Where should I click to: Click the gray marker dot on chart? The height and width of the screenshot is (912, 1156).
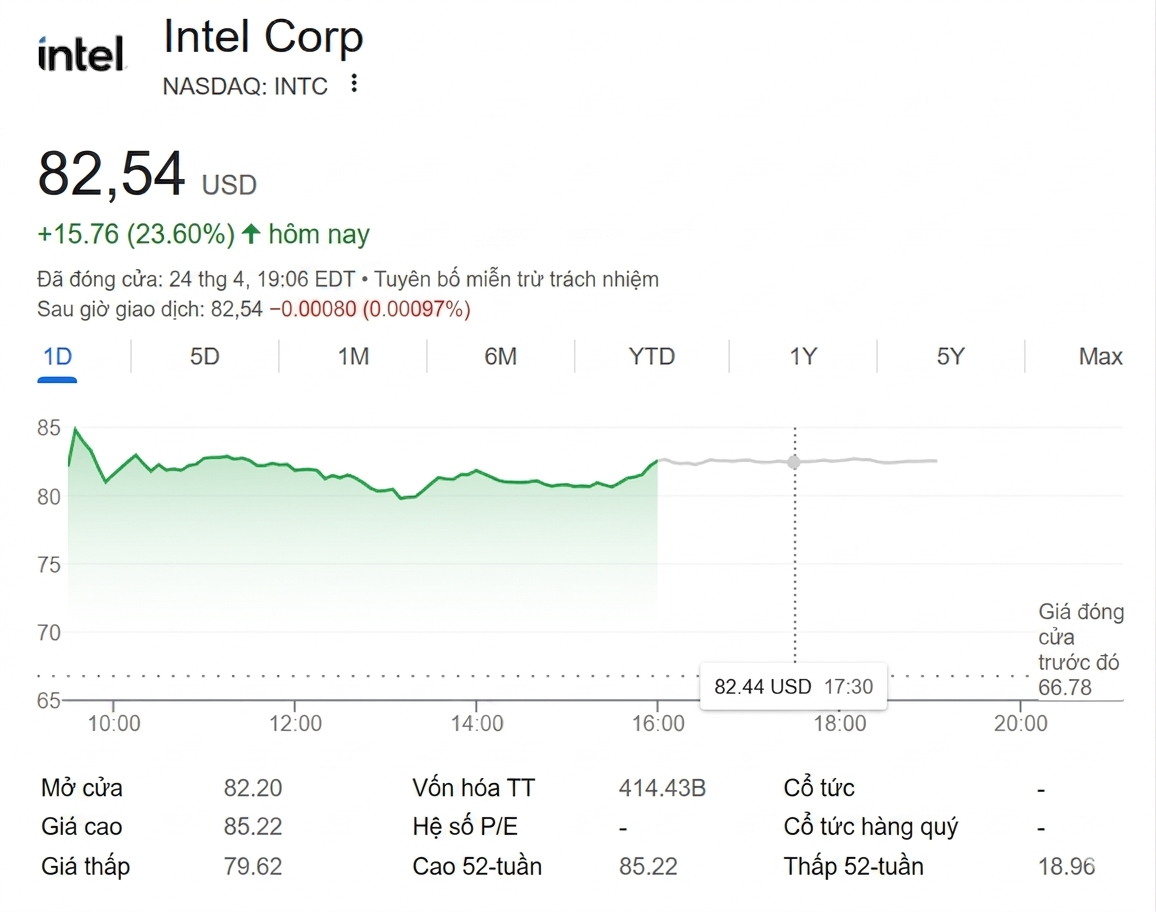pos(794,462)
